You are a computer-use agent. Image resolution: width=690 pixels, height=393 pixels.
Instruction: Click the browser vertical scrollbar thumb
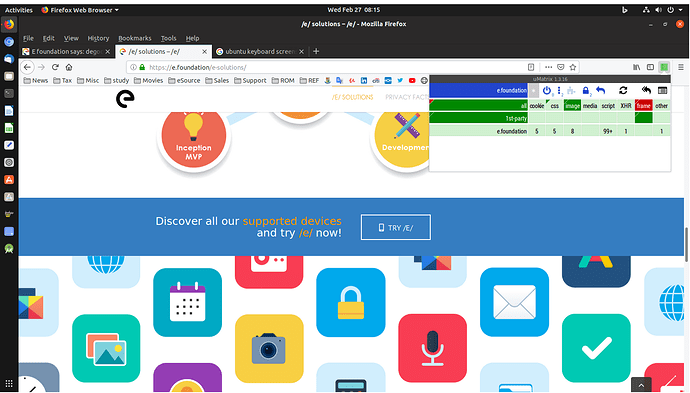click(x=686, y=244)
